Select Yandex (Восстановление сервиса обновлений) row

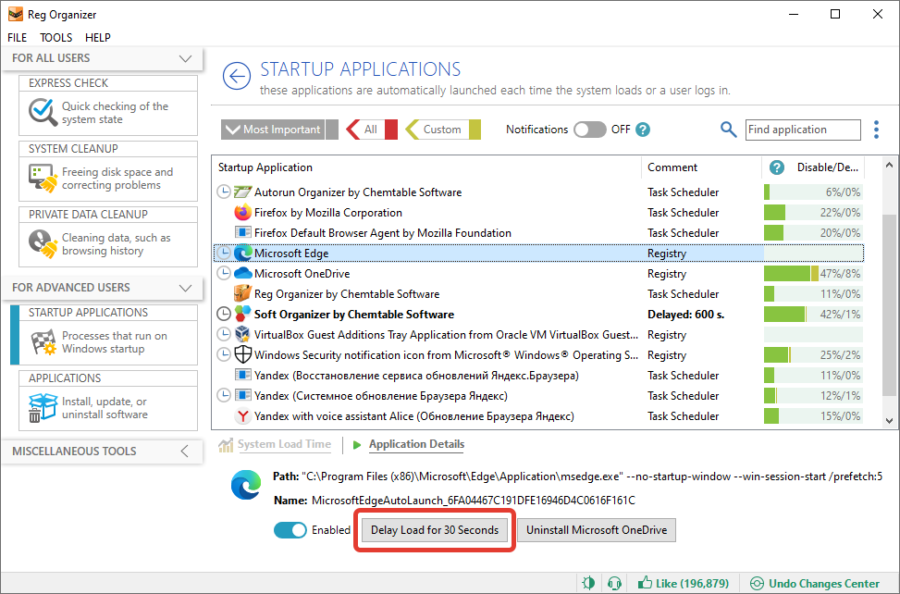[x=538, y=375]
